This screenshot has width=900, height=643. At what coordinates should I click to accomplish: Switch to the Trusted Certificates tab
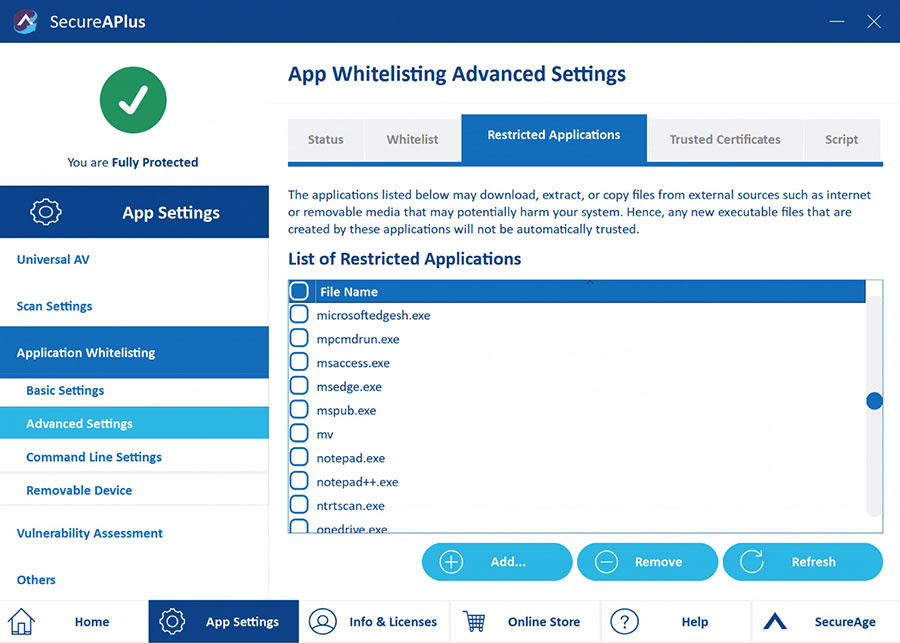pyautogui.click(x=725, y=140)
